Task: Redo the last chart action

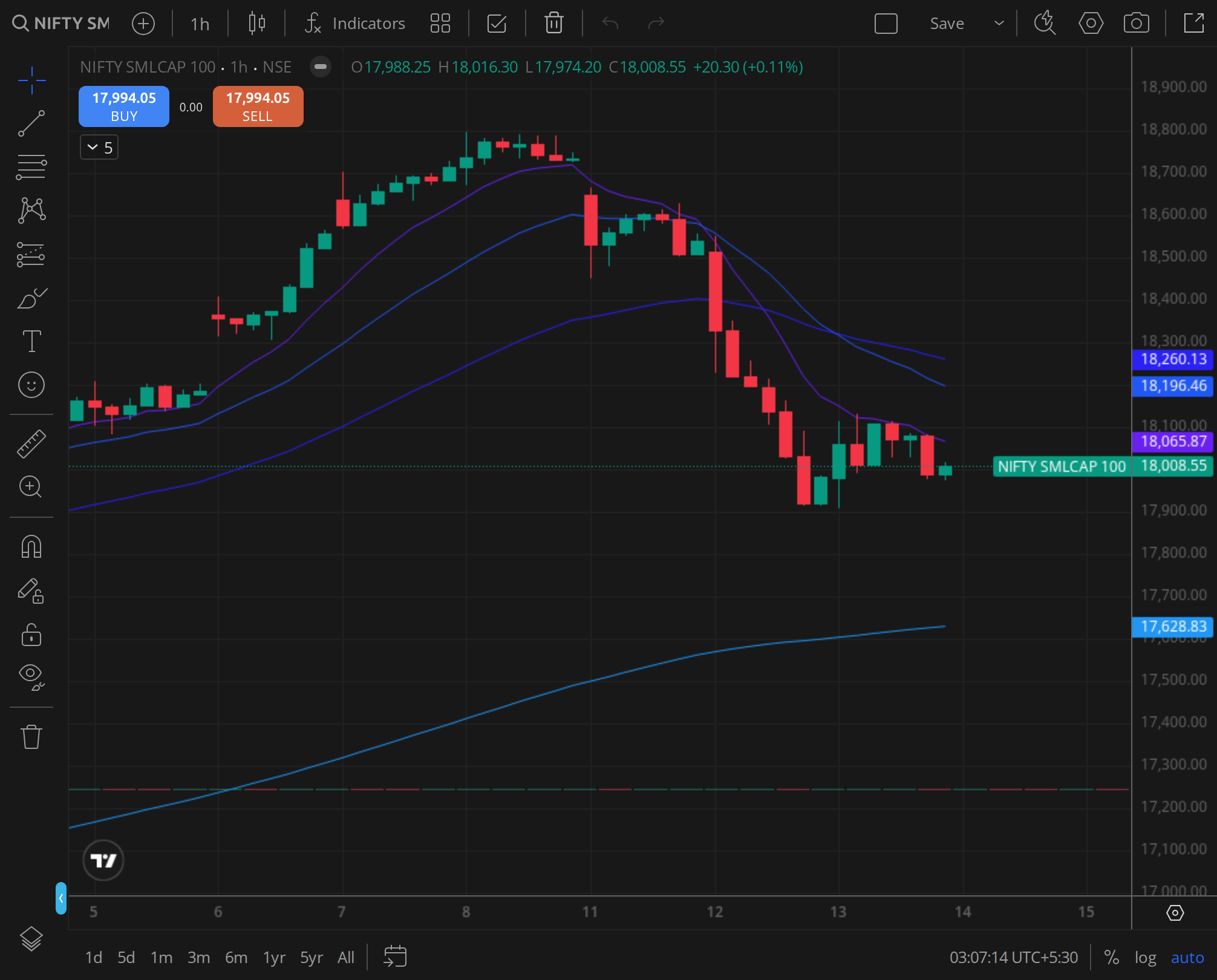Action: point(656,24)
